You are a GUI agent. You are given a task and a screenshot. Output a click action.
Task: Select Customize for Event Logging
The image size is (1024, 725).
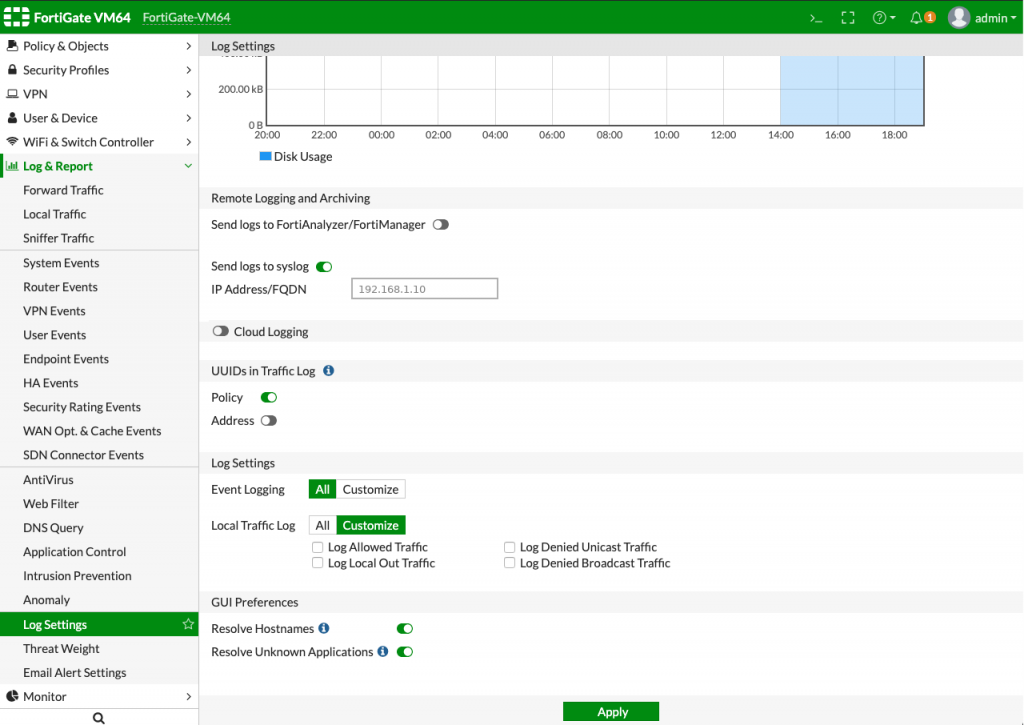click(x=370, y=489)
